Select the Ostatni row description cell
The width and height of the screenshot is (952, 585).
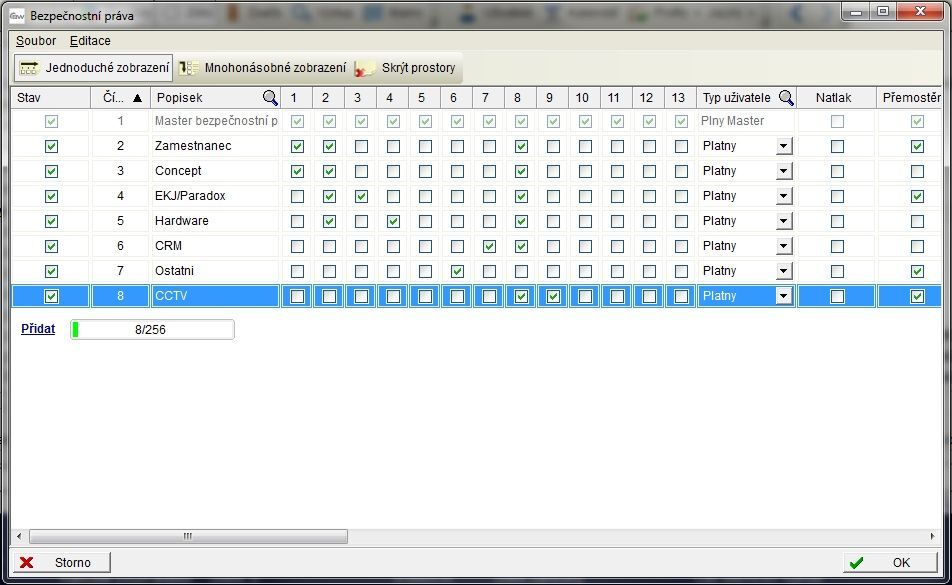pos(214,271)
